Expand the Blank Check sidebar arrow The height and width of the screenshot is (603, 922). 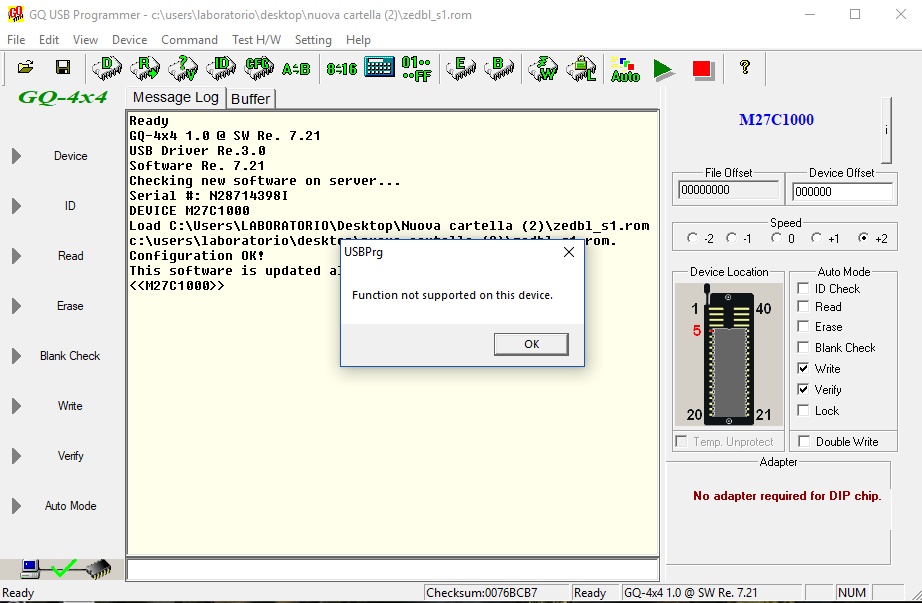pos(16,356)
